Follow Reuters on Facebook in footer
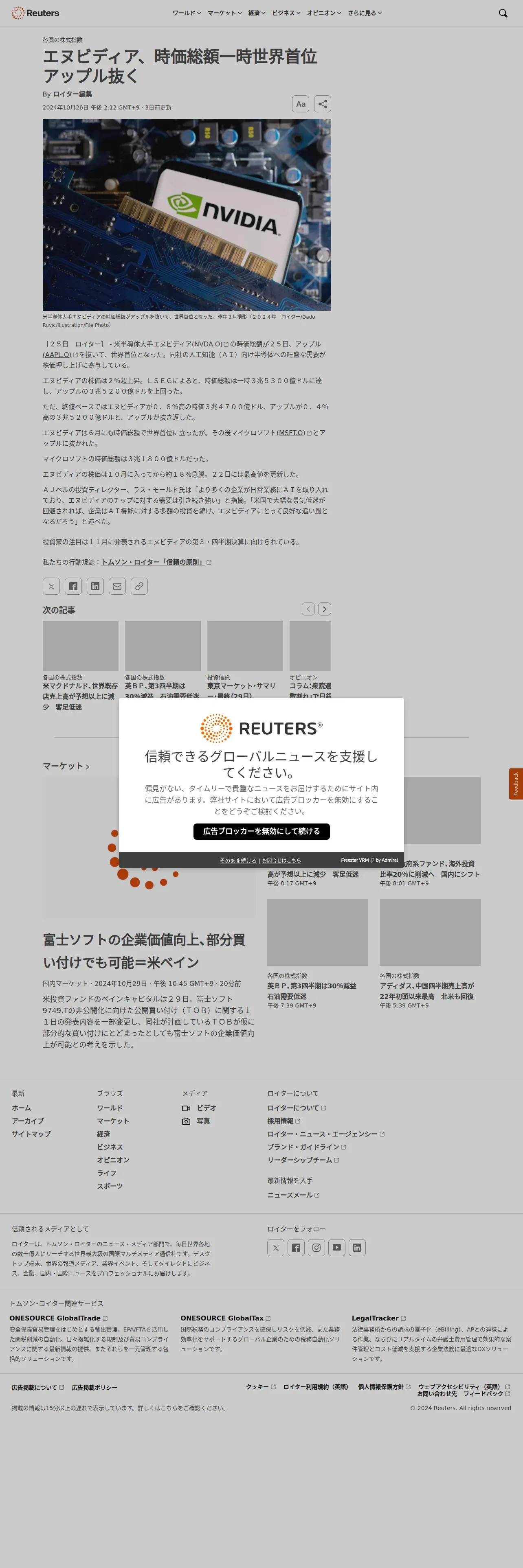This screenshot has height=1568, width=523. (296, 1247)
